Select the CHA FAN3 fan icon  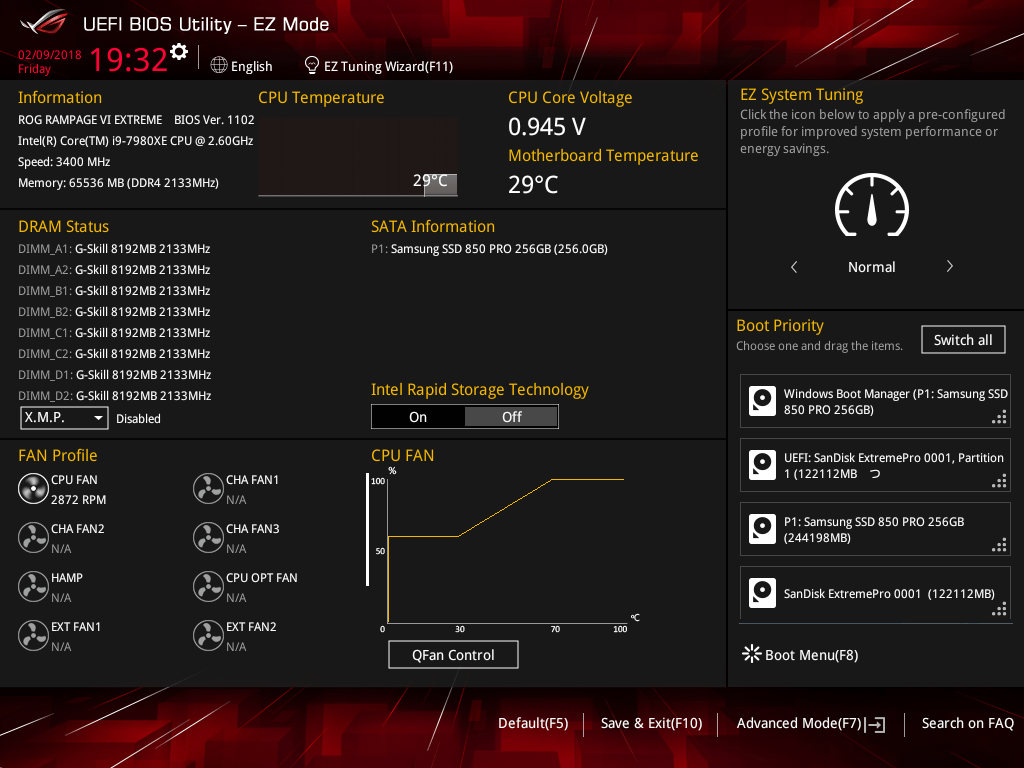pyautogui.click(x=208, y=537)
